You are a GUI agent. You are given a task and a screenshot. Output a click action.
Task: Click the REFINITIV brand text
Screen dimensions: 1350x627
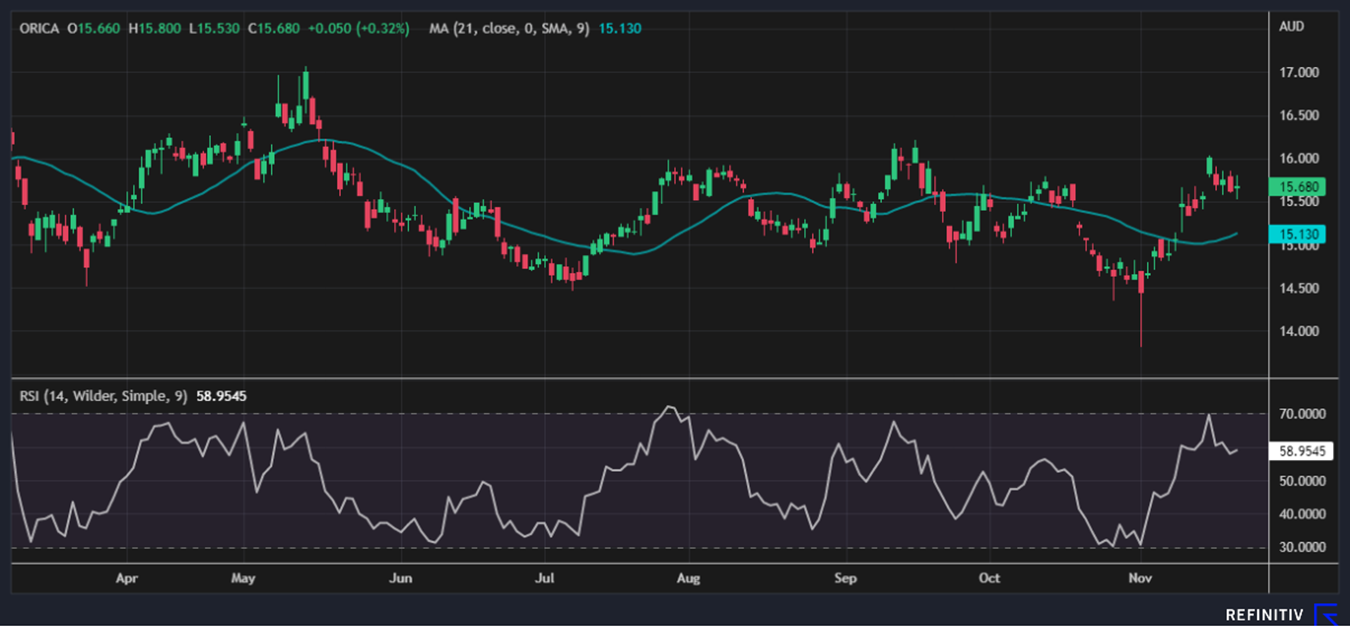(x=1266, y=615)
